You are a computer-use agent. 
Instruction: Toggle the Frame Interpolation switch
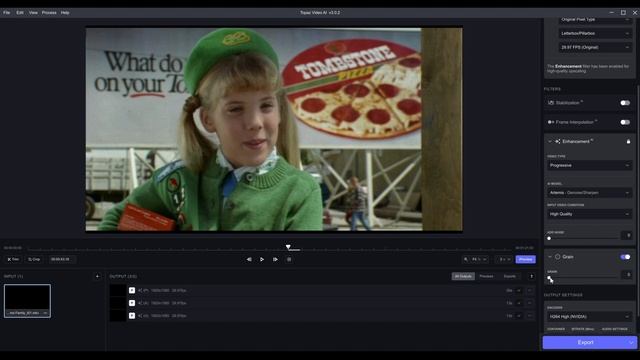coord(625,122)
